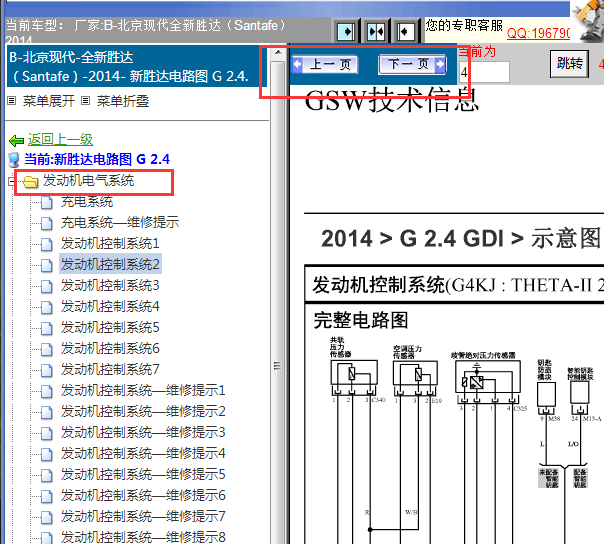Click page icon beside 发动机控制系统6
This screenshot has width=604, height=544.
click(47, 349)
